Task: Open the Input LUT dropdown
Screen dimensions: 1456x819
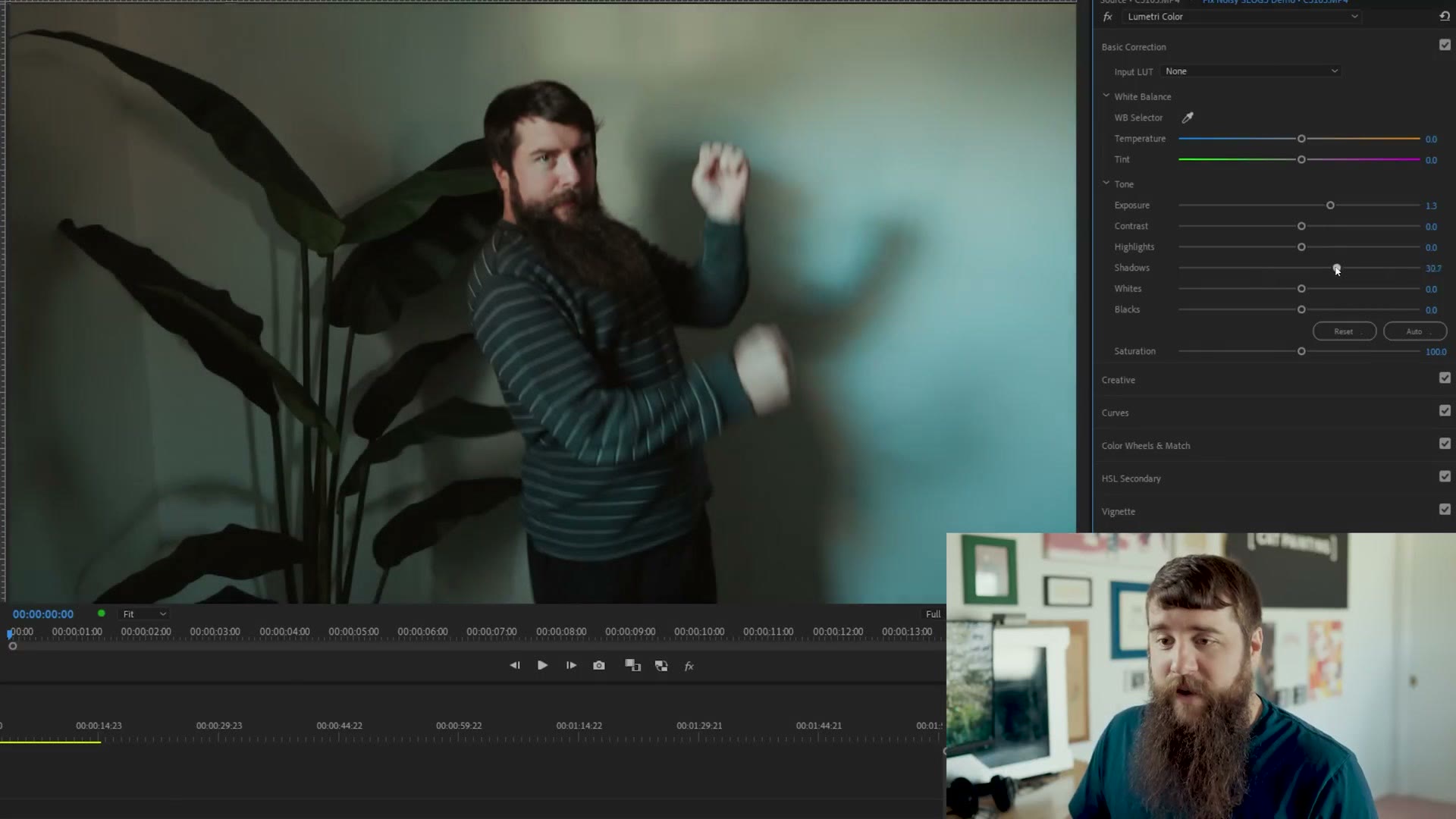Action: tap(1251, 71)
